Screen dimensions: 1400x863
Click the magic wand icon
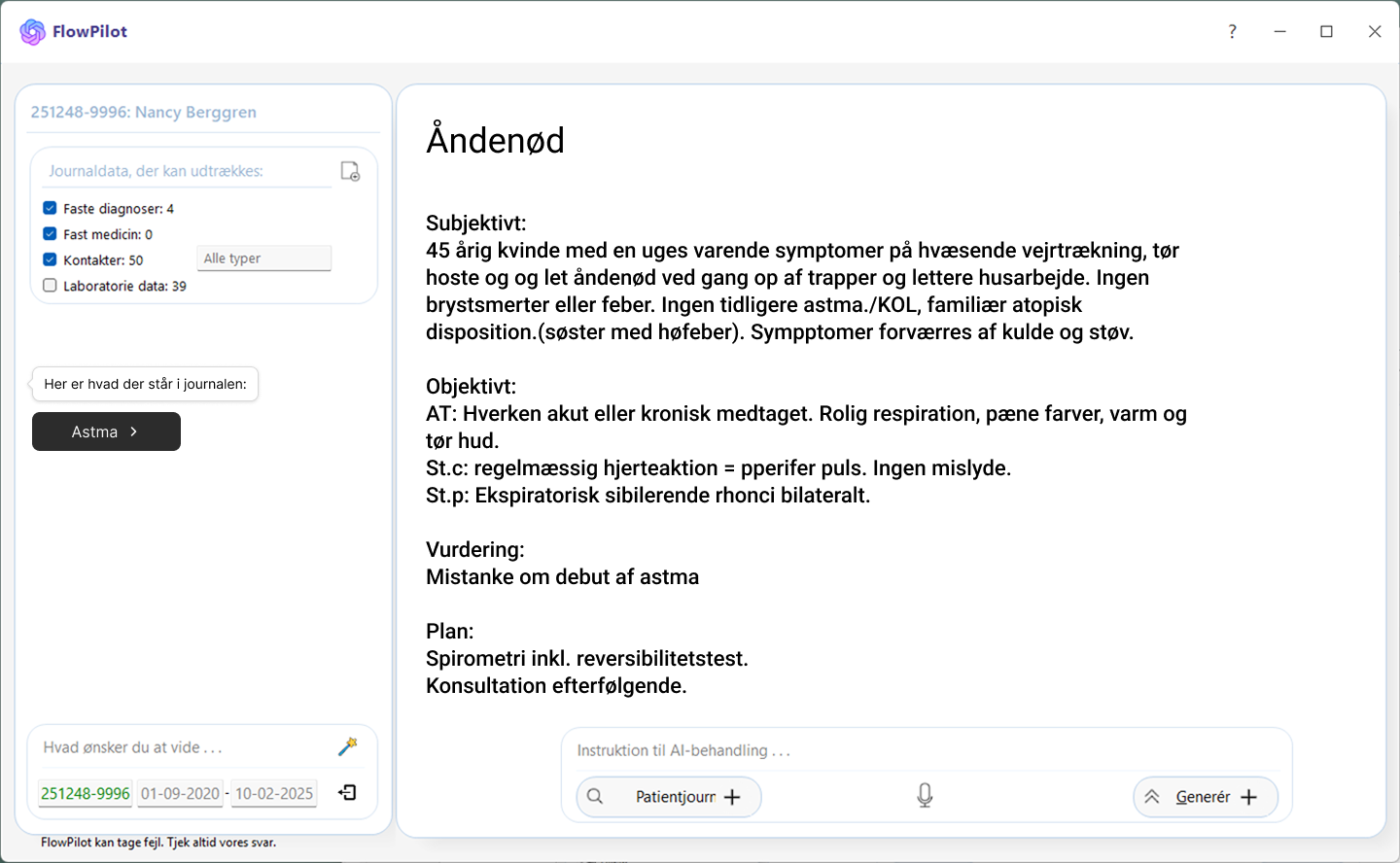347,746
